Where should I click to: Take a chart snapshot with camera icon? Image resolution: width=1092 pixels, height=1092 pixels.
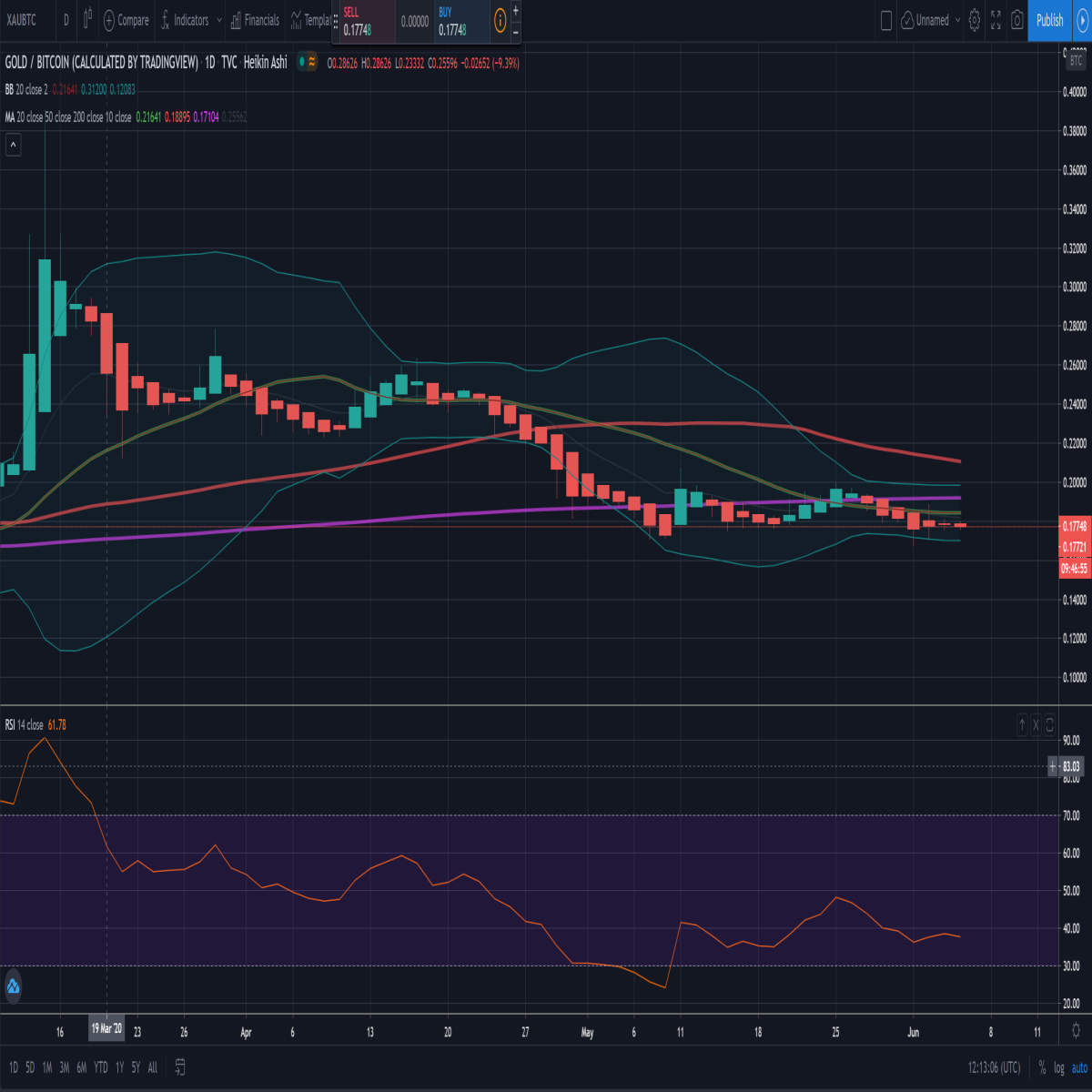pyautogui.click(x=1017, y=20)
